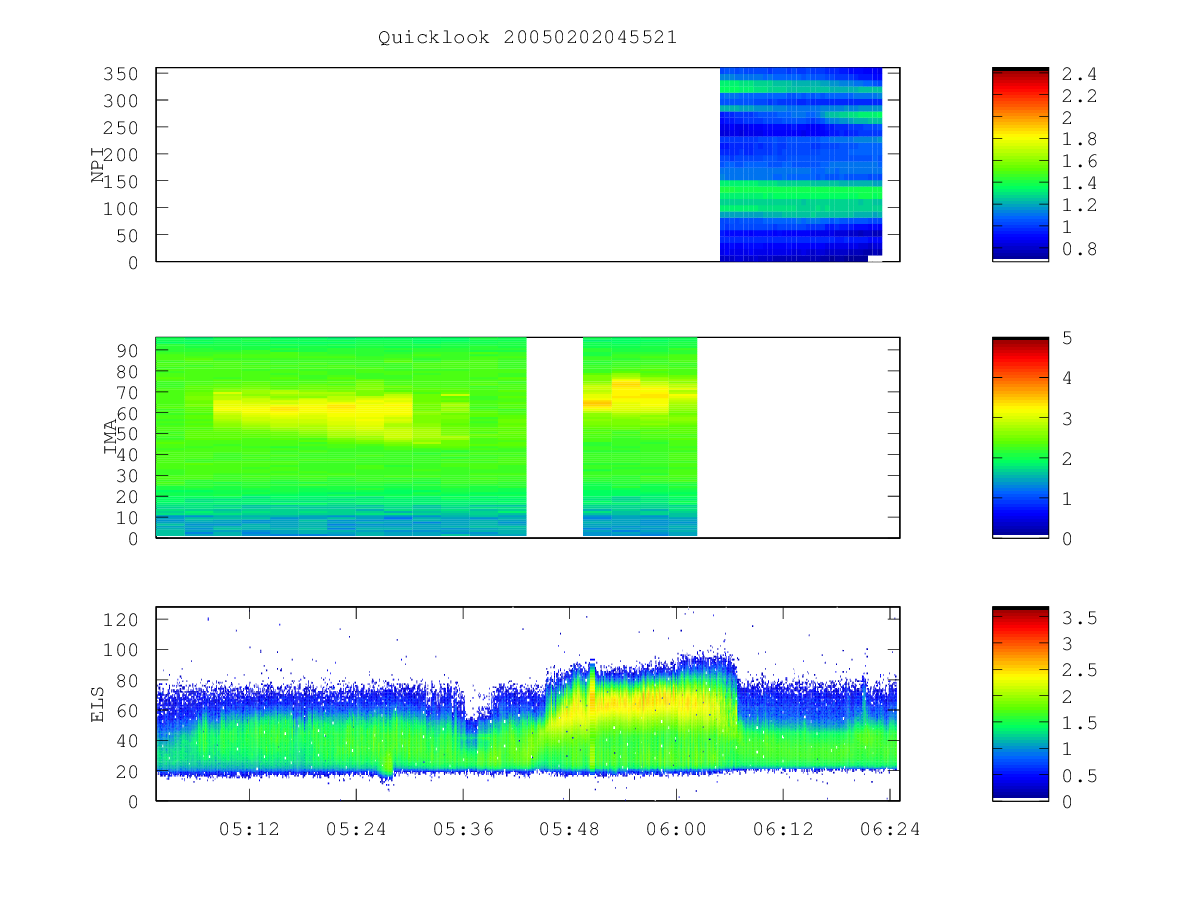
Task: Choose the 1.5 label on ELS colorbar
Action: 1079,723
